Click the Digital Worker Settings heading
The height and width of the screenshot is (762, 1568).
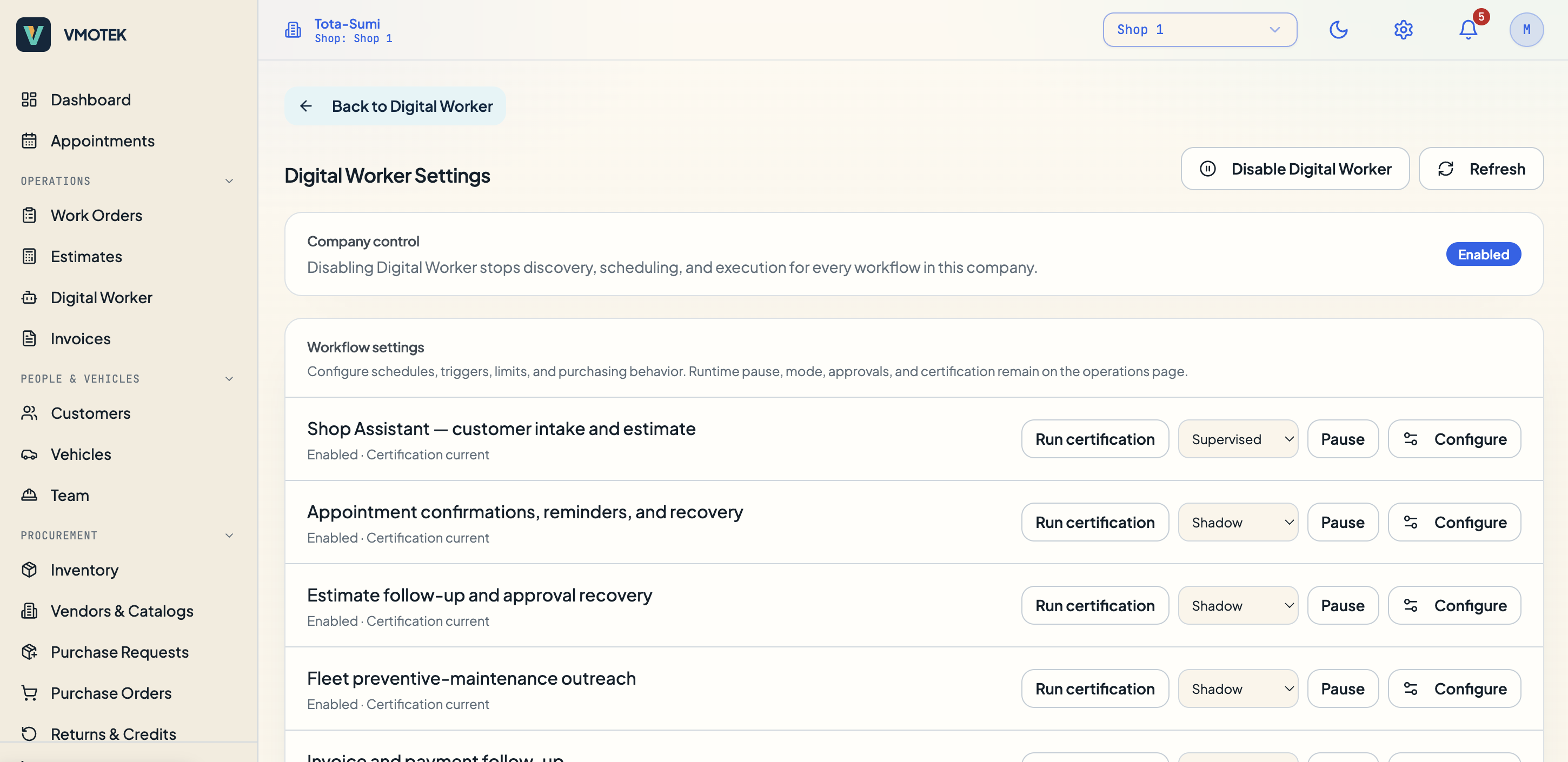(x=387, y=175)
